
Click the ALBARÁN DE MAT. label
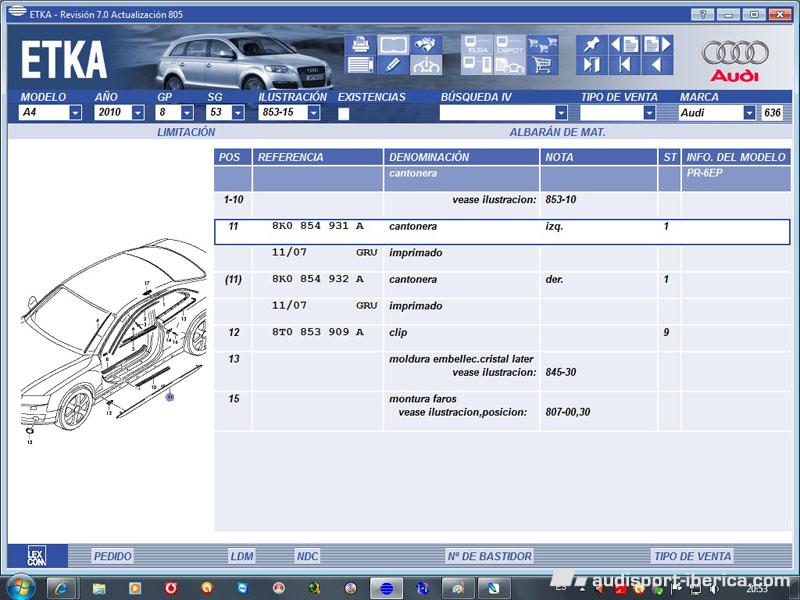(x=557, y=132)
